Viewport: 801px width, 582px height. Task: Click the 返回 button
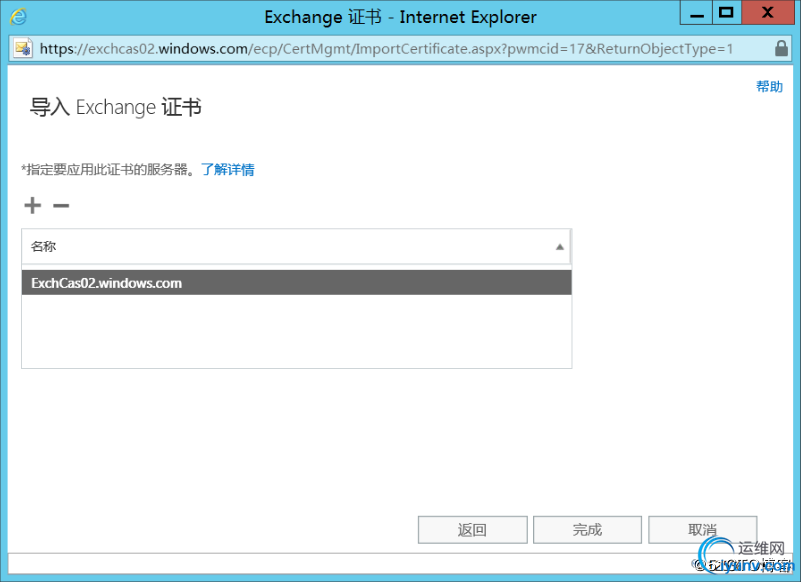pos(473,530)
